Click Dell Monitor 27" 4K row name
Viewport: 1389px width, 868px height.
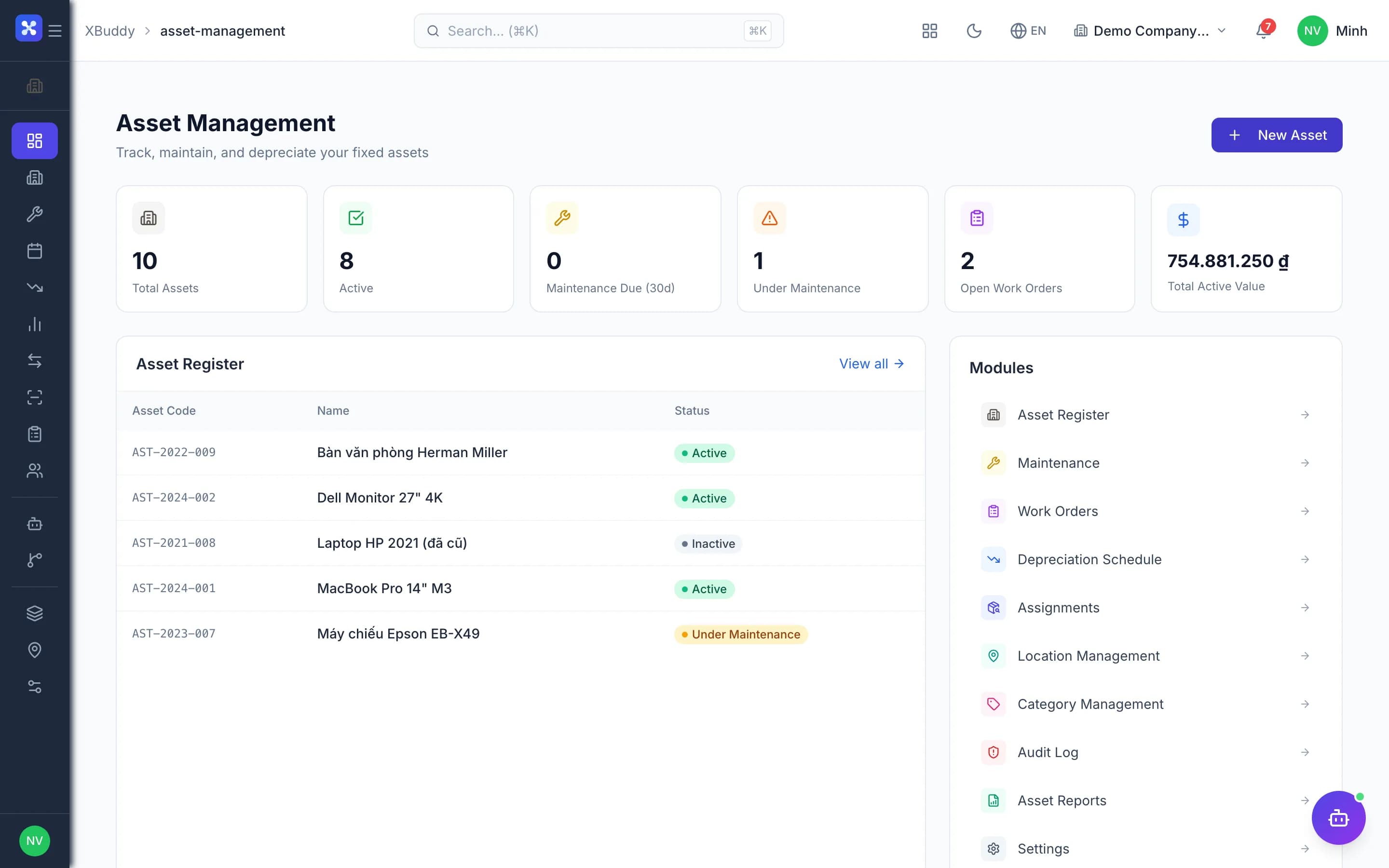point(380,498)
